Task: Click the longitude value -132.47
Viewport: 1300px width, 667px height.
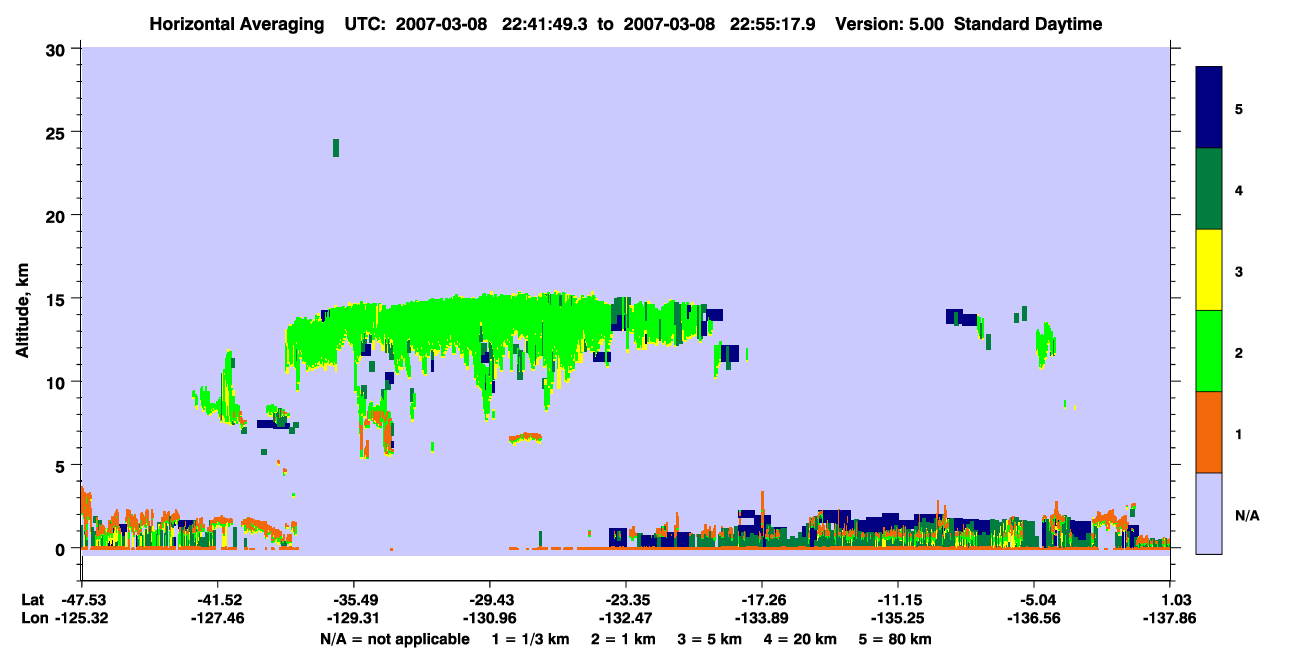Action: pos(625,619)
